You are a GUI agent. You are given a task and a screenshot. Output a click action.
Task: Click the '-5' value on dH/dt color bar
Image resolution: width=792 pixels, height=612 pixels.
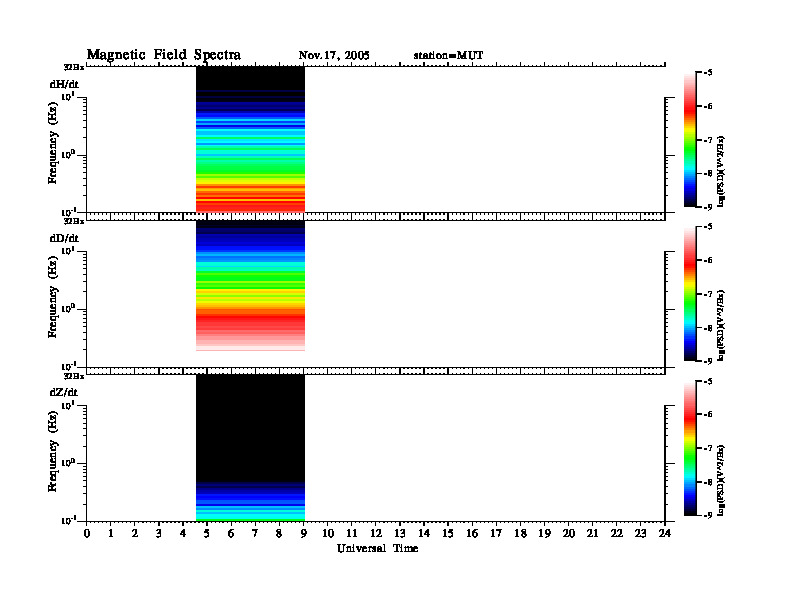coord(708,73)
